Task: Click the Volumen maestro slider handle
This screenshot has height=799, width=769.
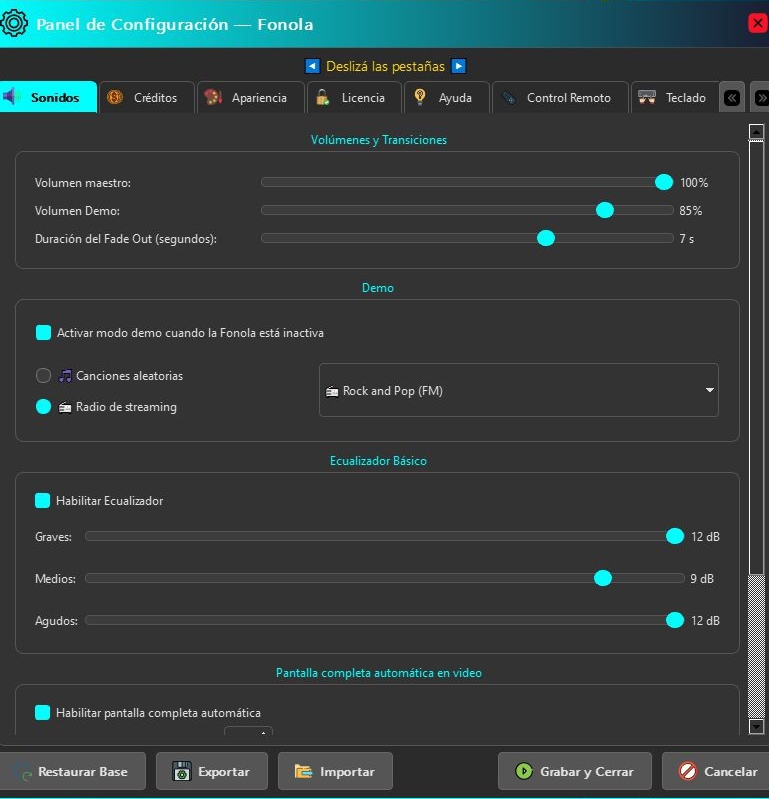Action: click(664, 182)
